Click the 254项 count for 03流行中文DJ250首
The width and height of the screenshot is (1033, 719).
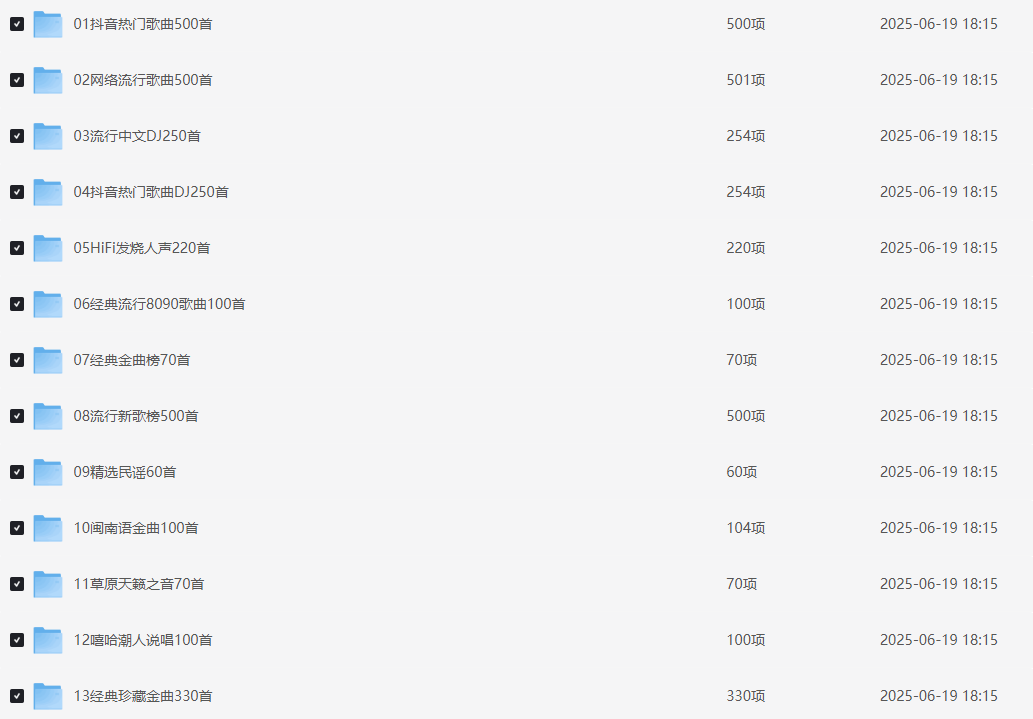tap(745, 136)
